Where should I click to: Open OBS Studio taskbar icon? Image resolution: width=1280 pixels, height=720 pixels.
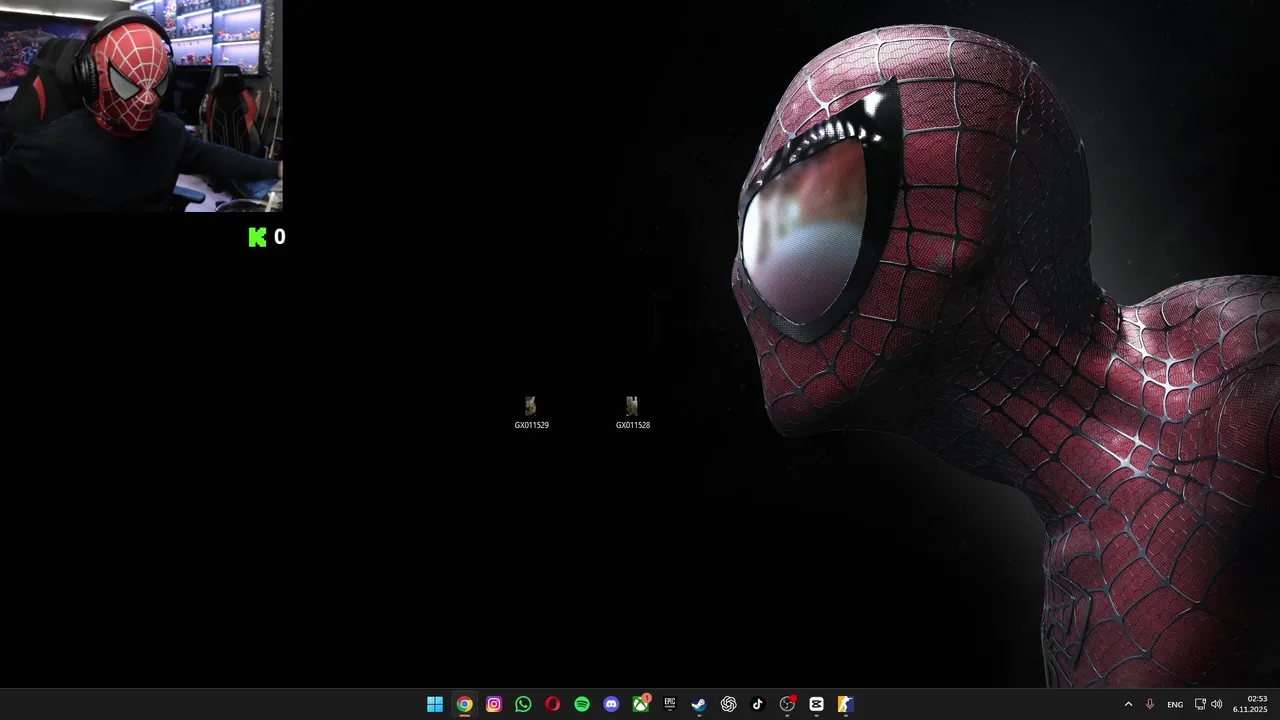coord(788,704)
